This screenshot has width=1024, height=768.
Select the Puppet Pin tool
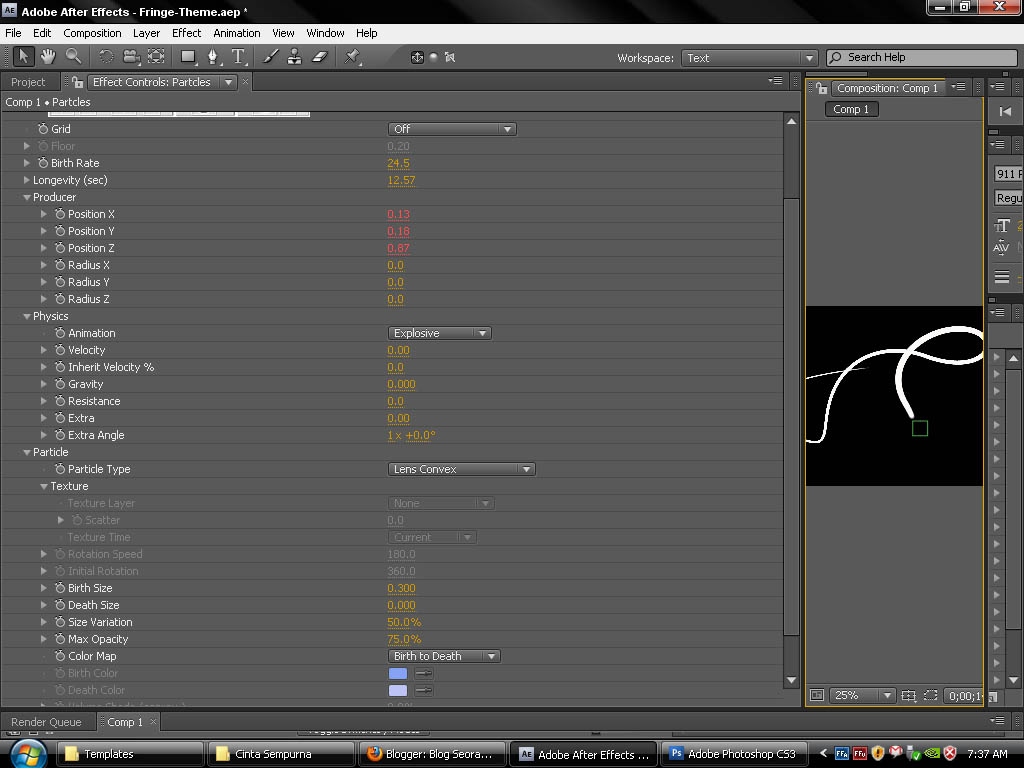352,57
